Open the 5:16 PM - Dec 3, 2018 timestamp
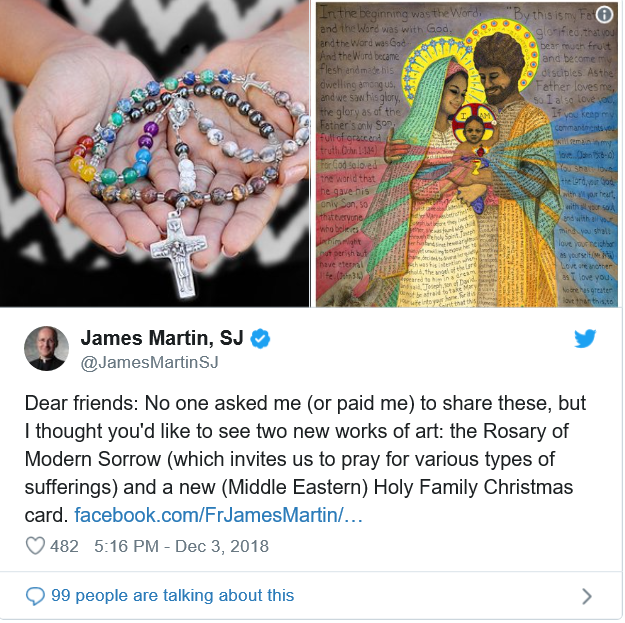The image size is (625, 623). 181,546
